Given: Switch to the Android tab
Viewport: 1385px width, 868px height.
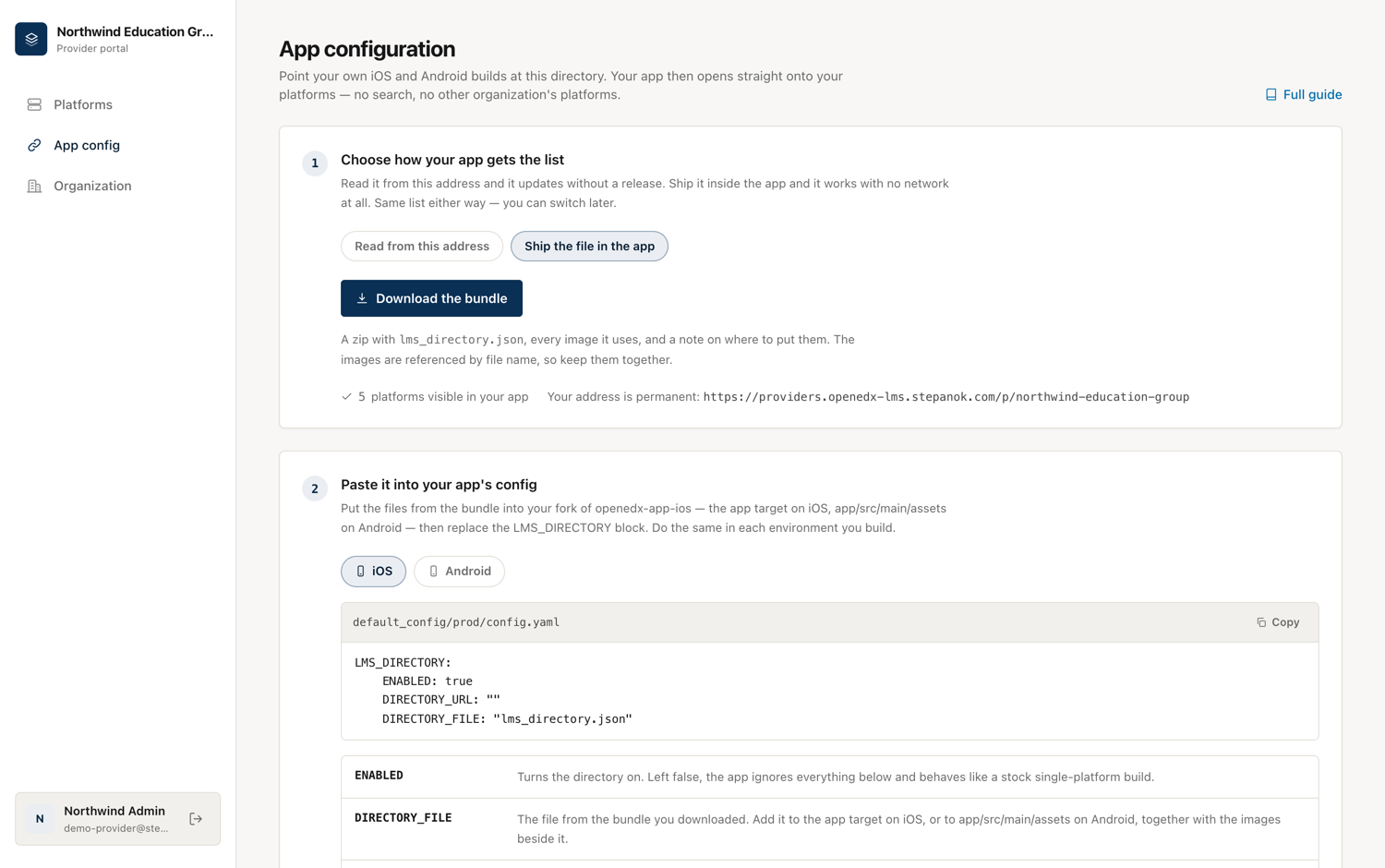Looking at the screenshot, I should [459, 572].
